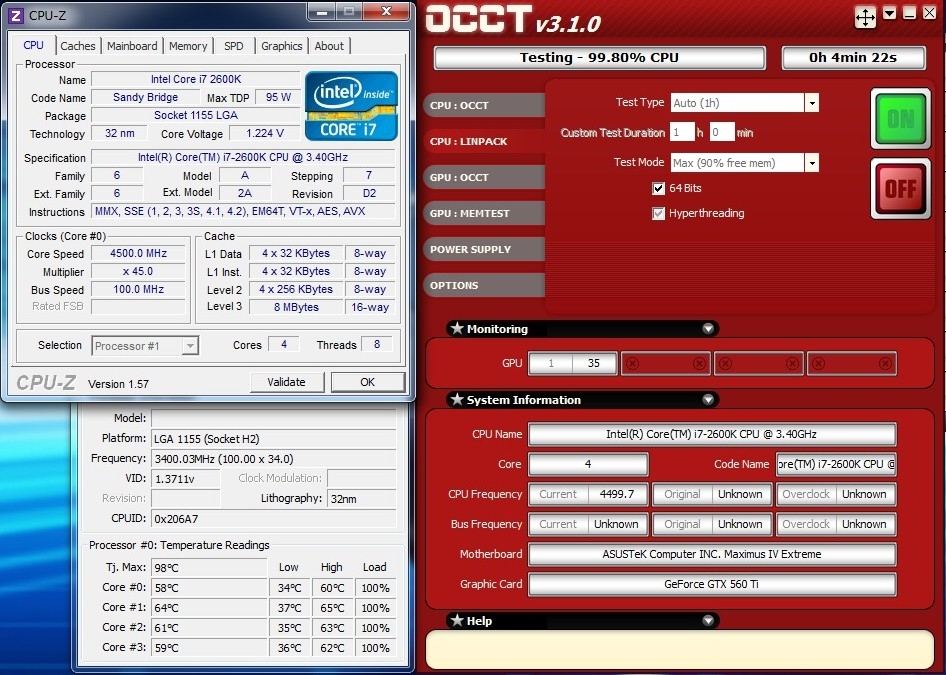946x675 pixels.
Task: Click the Multiplier value "x 45.0"
Action: click(x=139, y=271)
